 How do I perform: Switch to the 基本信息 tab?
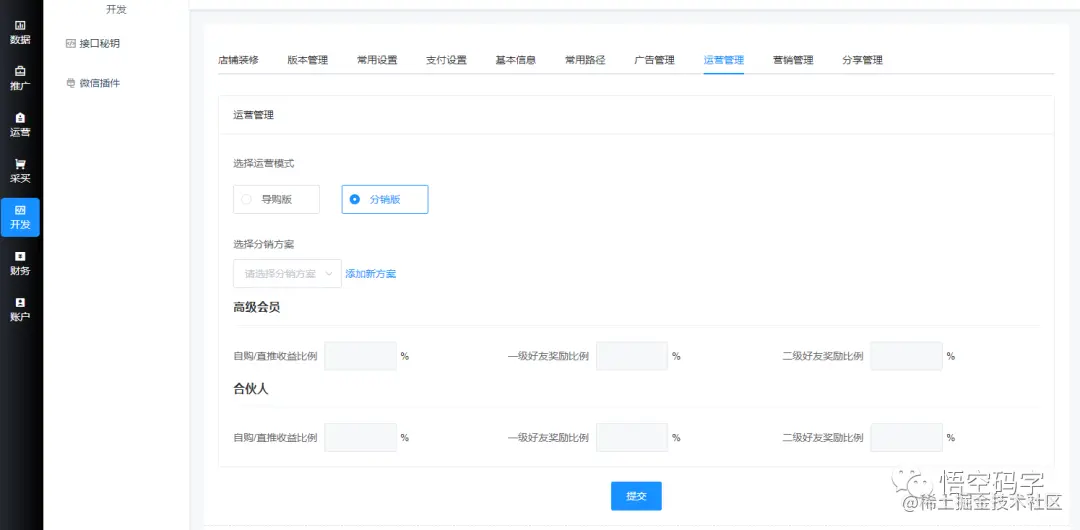tap(516, 60)
